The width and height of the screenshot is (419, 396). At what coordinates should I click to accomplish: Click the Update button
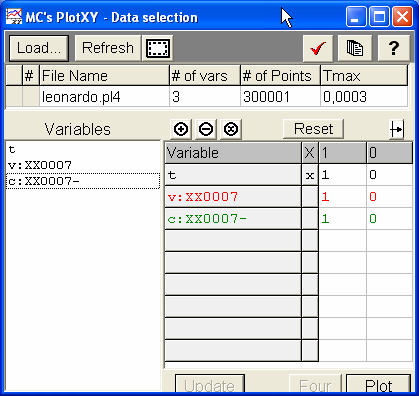210,383
